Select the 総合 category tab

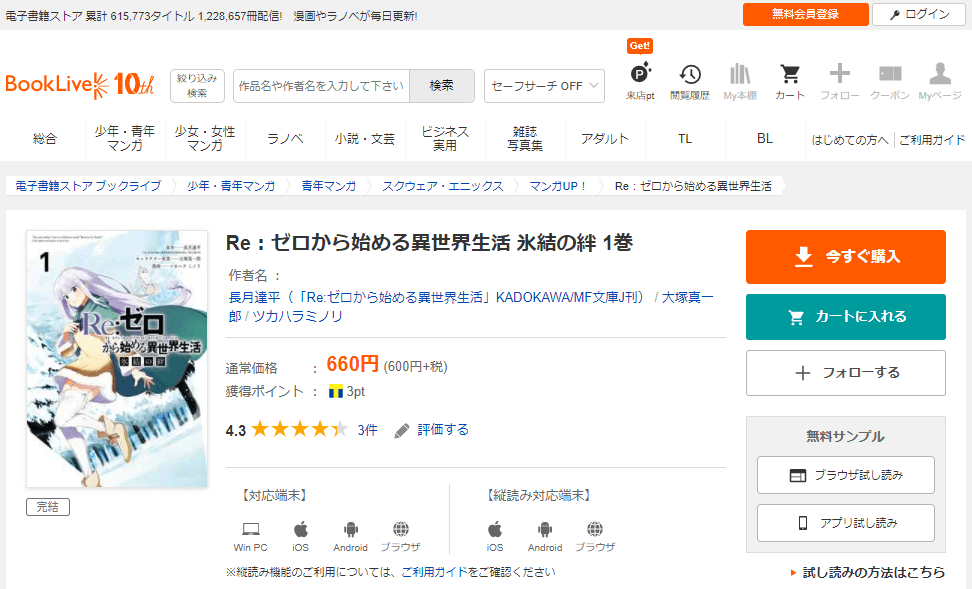[x=45, y=139]
